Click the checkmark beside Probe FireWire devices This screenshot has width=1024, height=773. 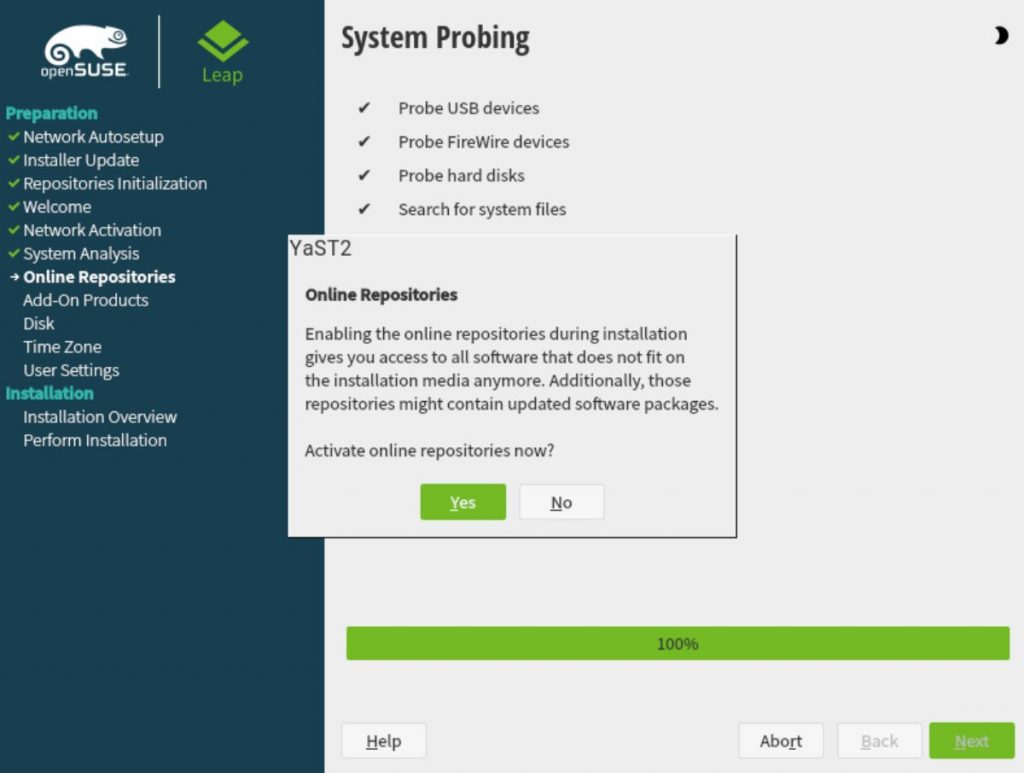pyautogui.click(x=364, y=142)
